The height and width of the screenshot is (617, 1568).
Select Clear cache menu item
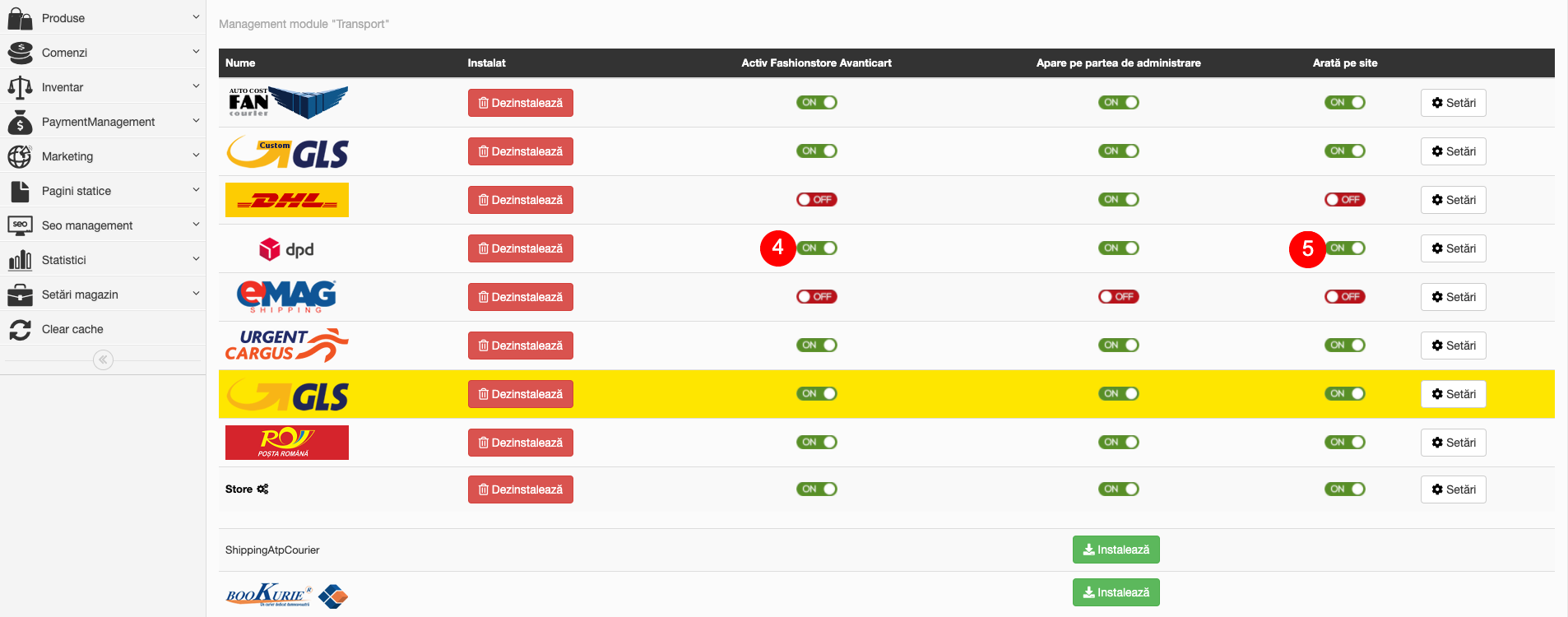[103, 329]
